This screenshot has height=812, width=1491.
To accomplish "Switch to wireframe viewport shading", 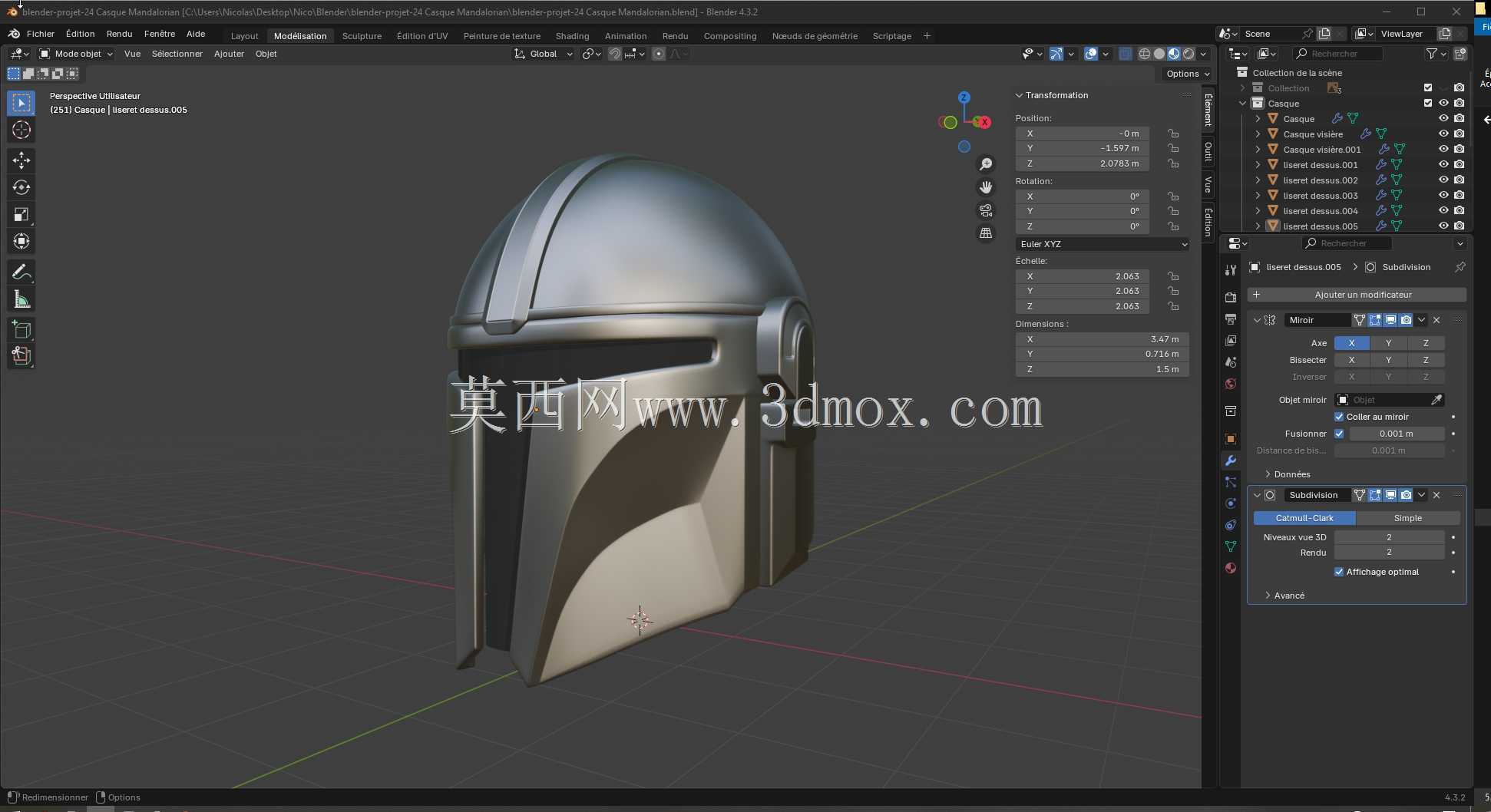I will point(1144,54).
